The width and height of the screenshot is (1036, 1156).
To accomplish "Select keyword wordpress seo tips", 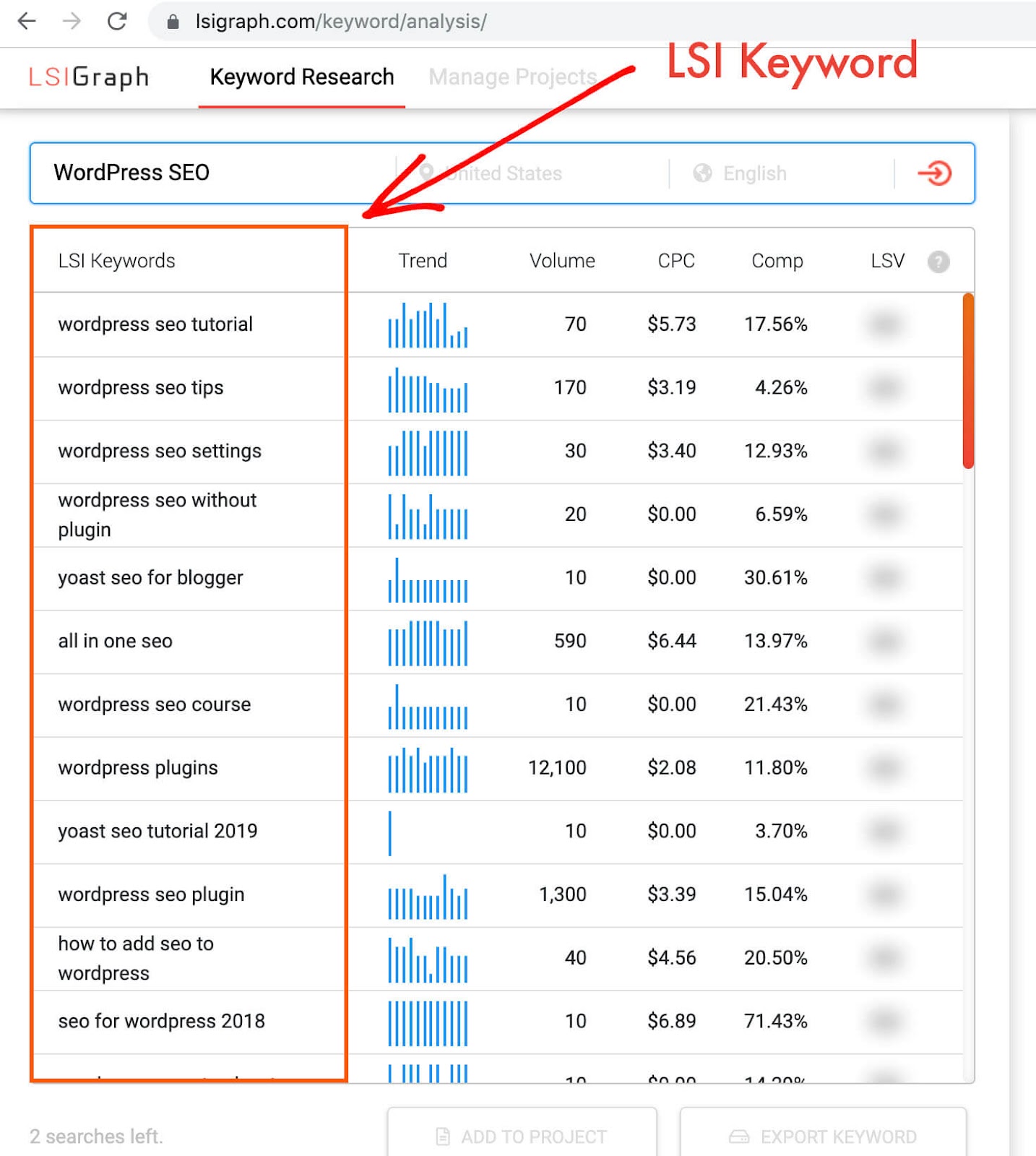I will pos(141,388).
